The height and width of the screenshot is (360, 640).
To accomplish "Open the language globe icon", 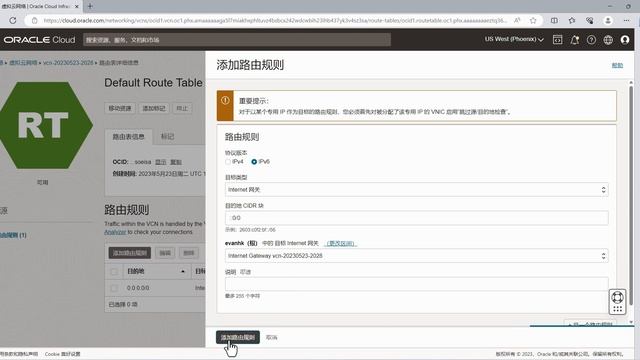I will (608, 40).
